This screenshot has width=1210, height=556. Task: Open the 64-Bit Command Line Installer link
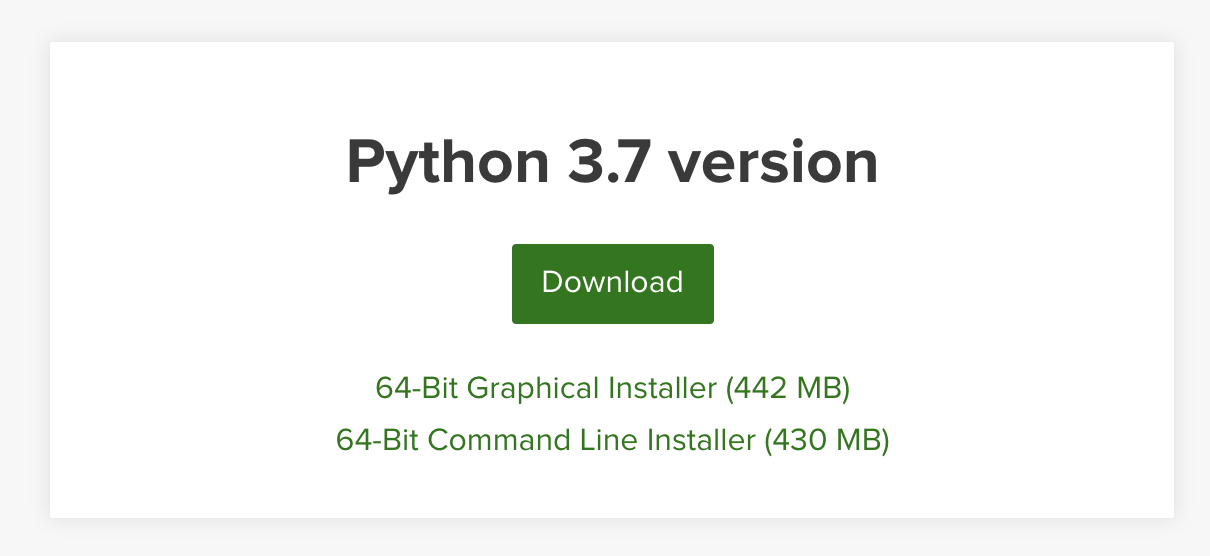click(612, 440)
